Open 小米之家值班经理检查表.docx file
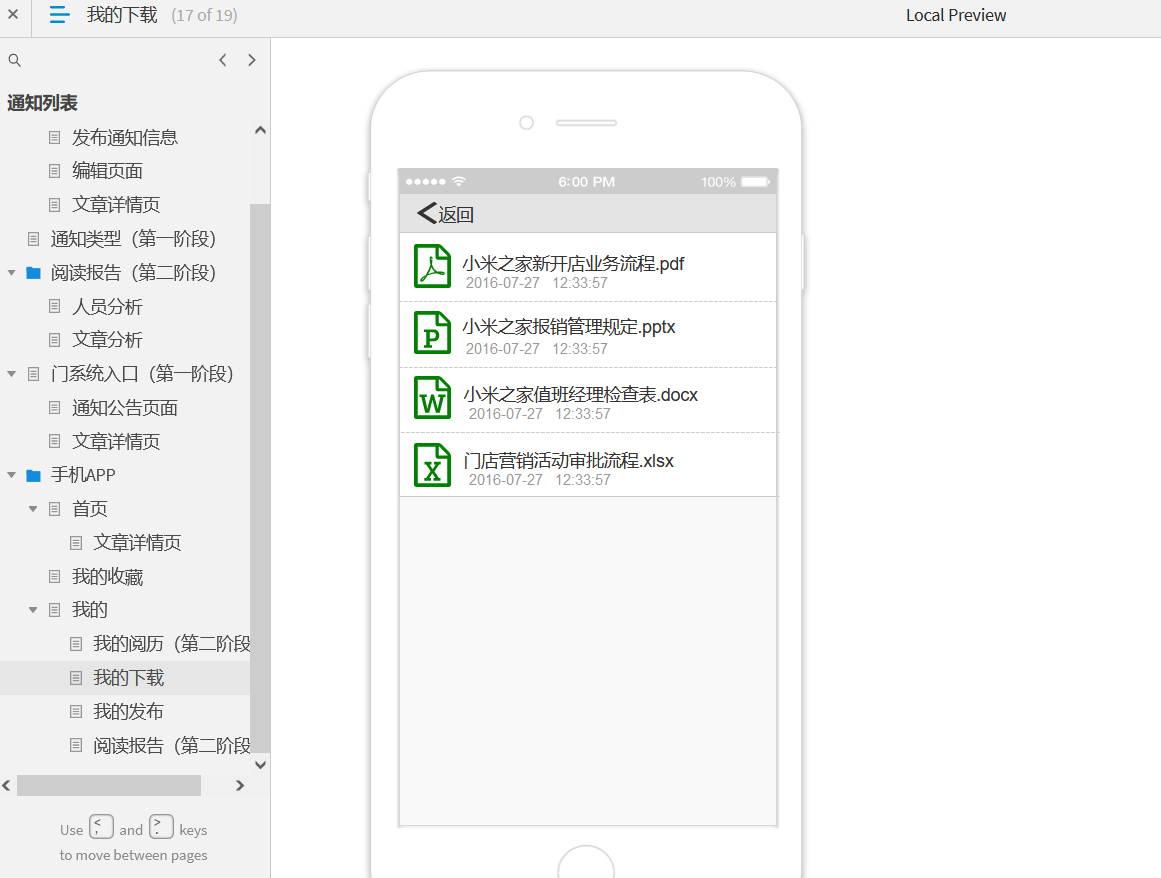 click(580, 395)
